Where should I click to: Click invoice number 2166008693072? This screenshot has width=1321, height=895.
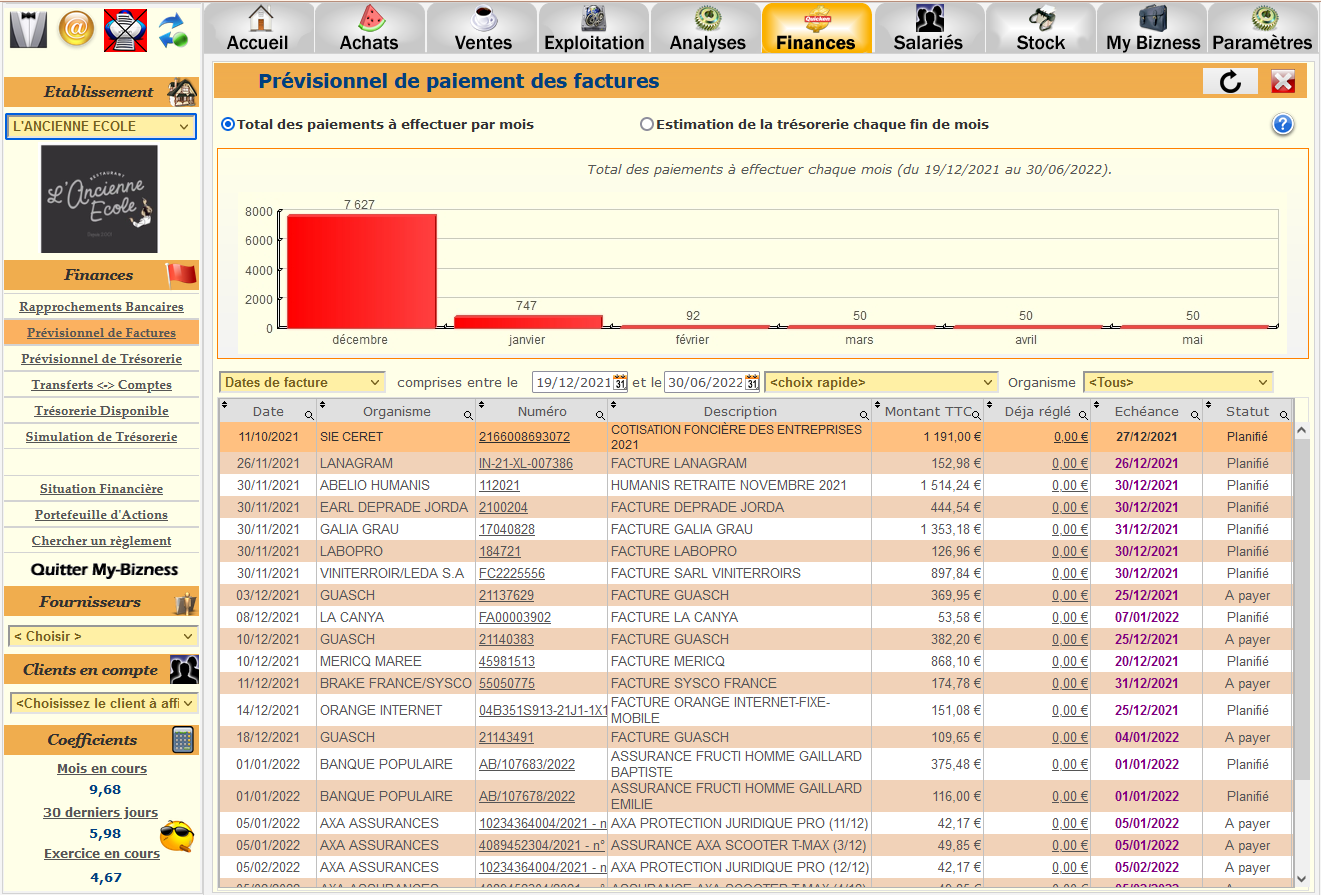[x=524, y=437]
